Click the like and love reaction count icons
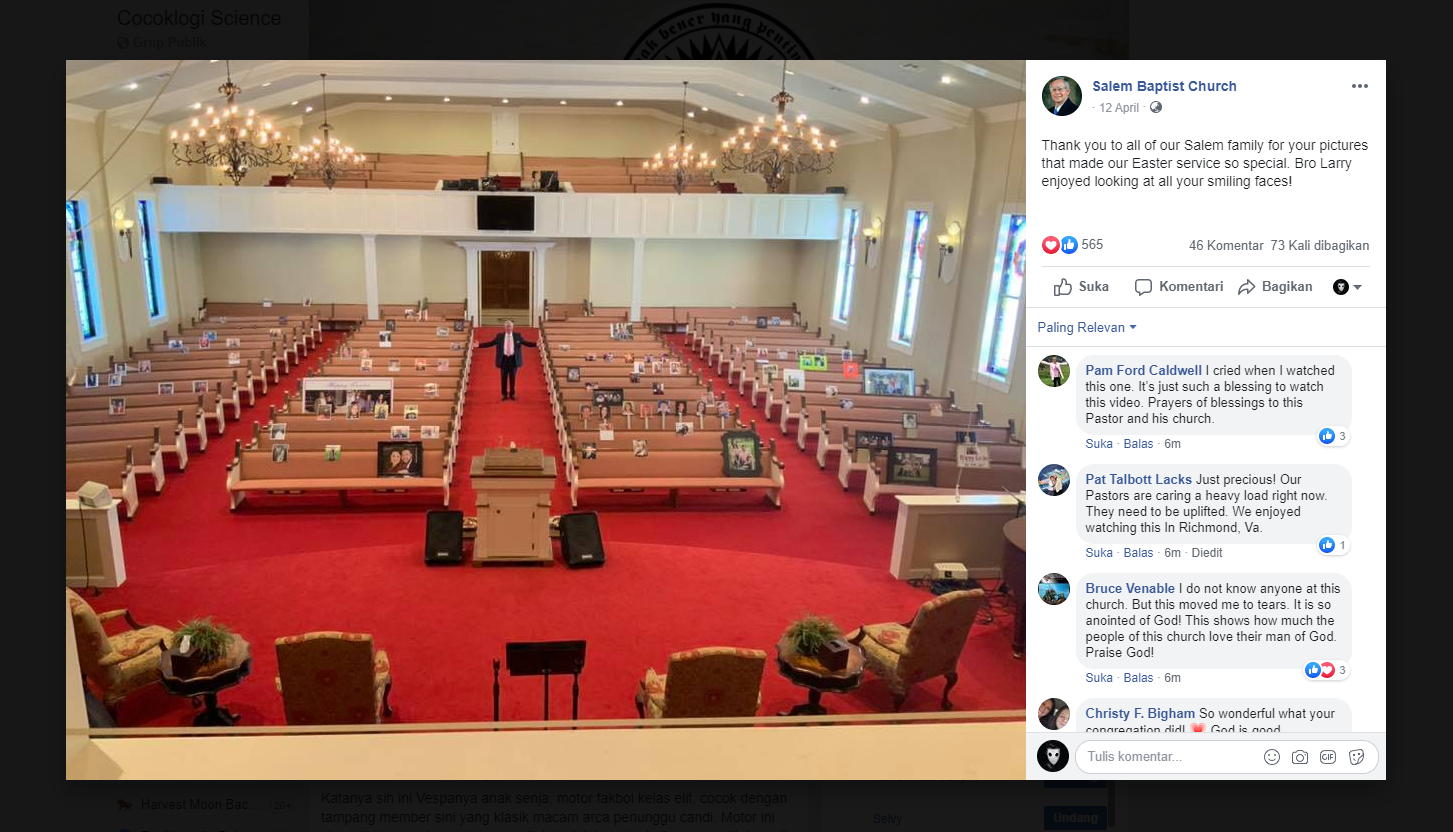The width and height of the screenshot is (1453, 832). (1060, 245)
